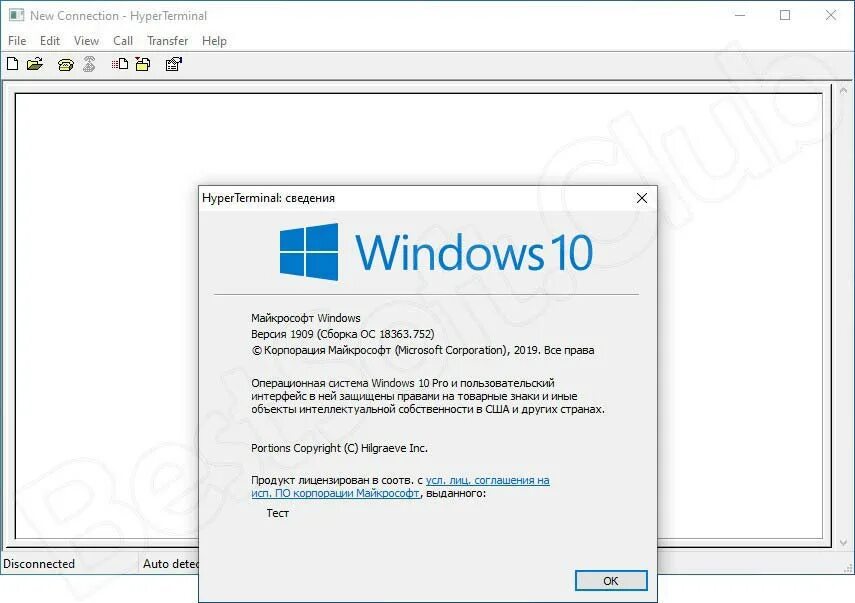The height and width of the screenshot is (603, 855).
Task: Open the Transfer menu
Action: 167,41
